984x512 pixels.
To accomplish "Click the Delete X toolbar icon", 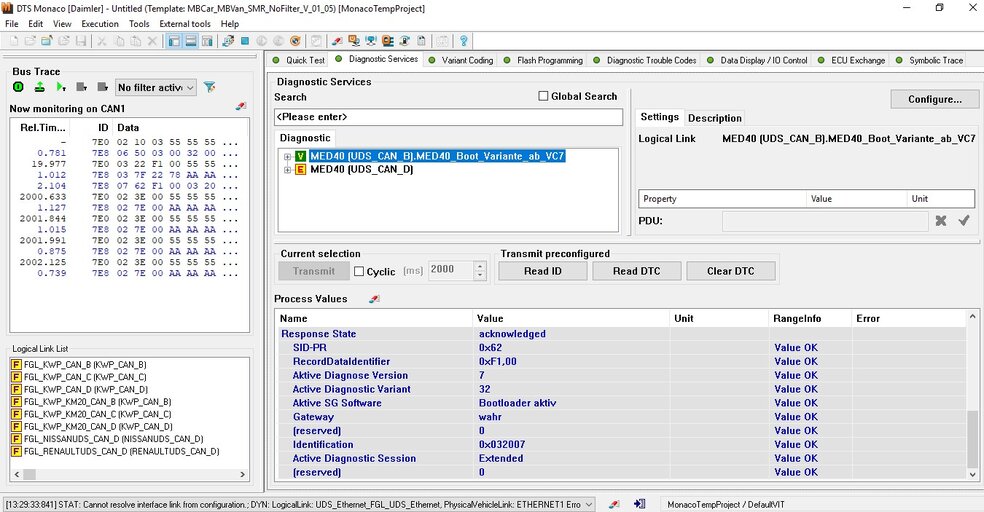I will (152, 41).
